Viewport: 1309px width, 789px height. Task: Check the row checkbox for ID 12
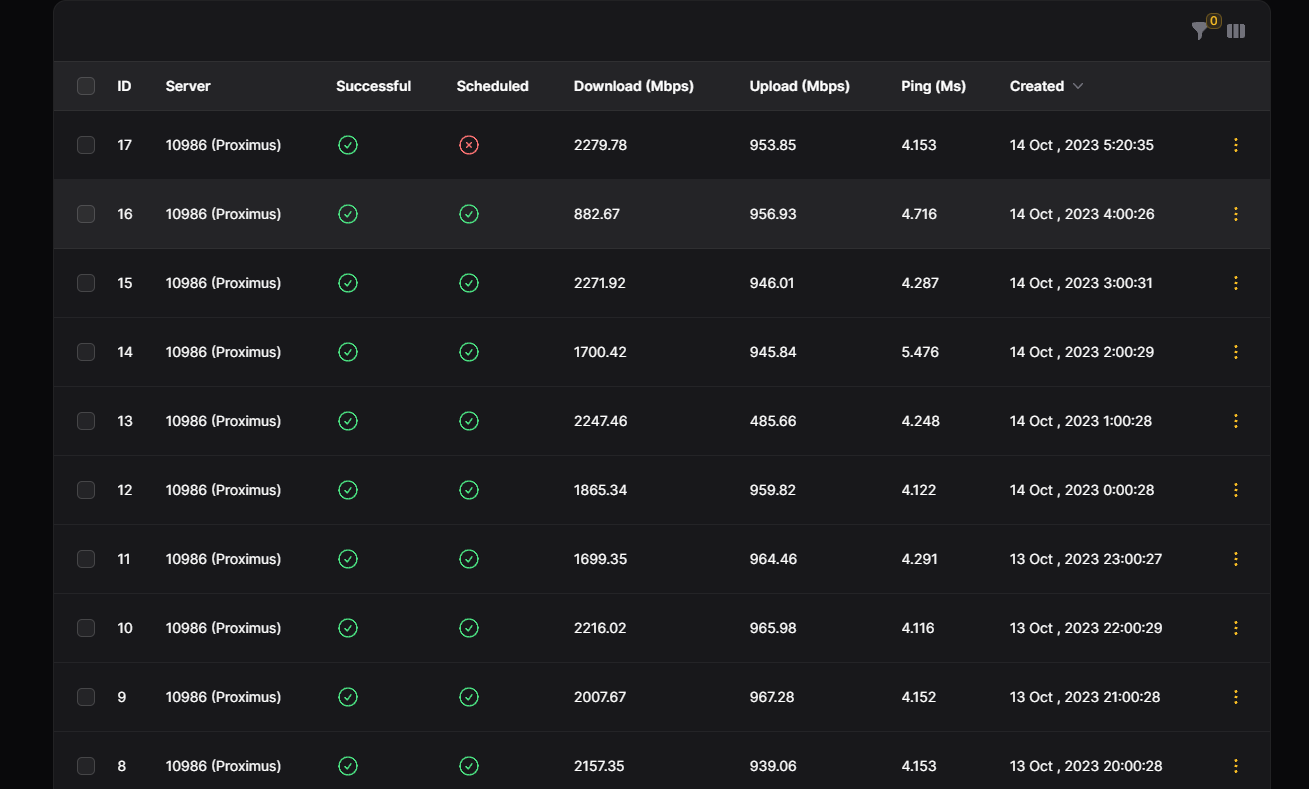(x=86, y=490)
